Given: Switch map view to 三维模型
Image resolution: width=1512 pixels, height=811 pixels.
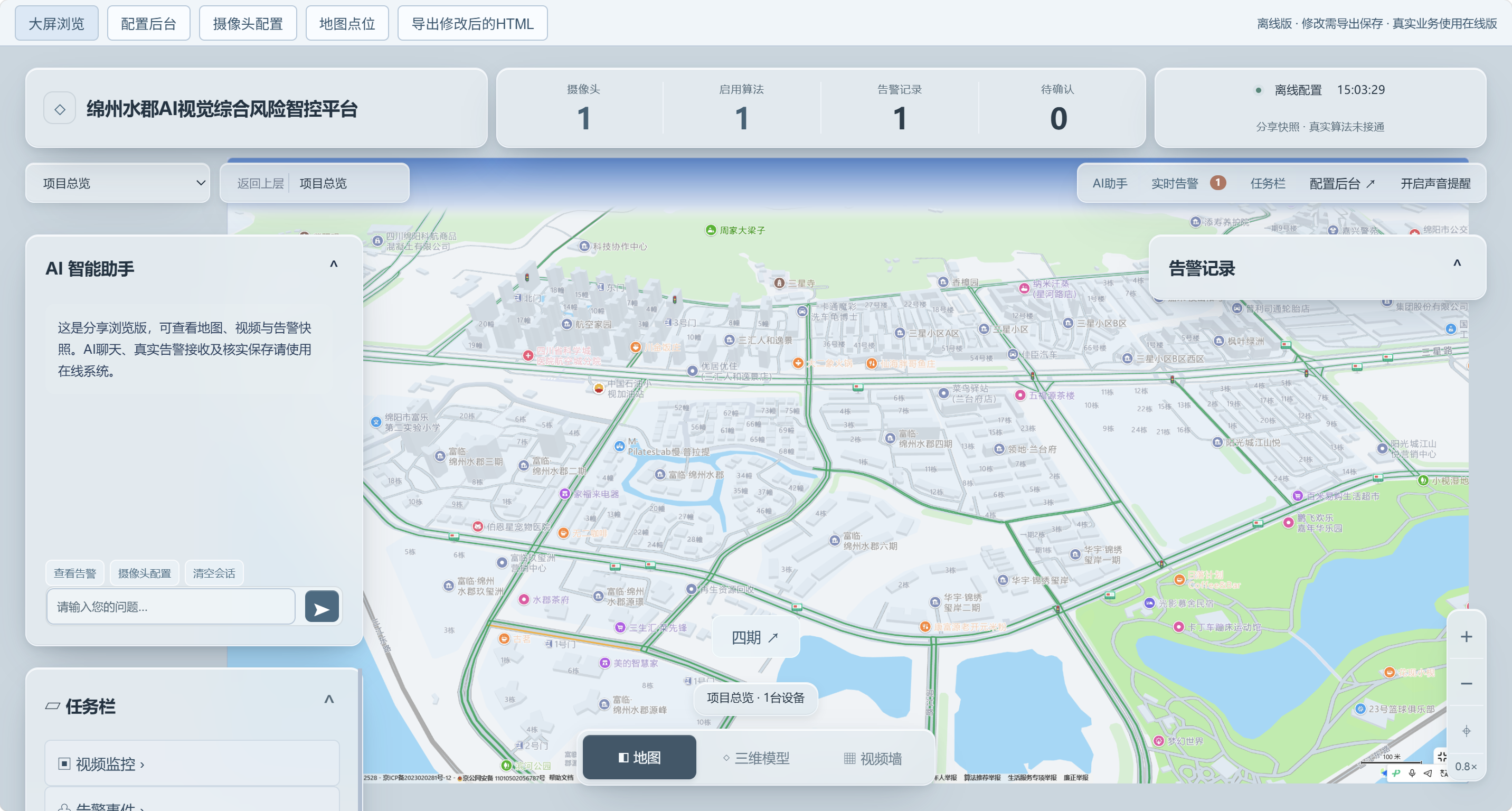Looking at the screenshot, I should [x=756, y=758].
